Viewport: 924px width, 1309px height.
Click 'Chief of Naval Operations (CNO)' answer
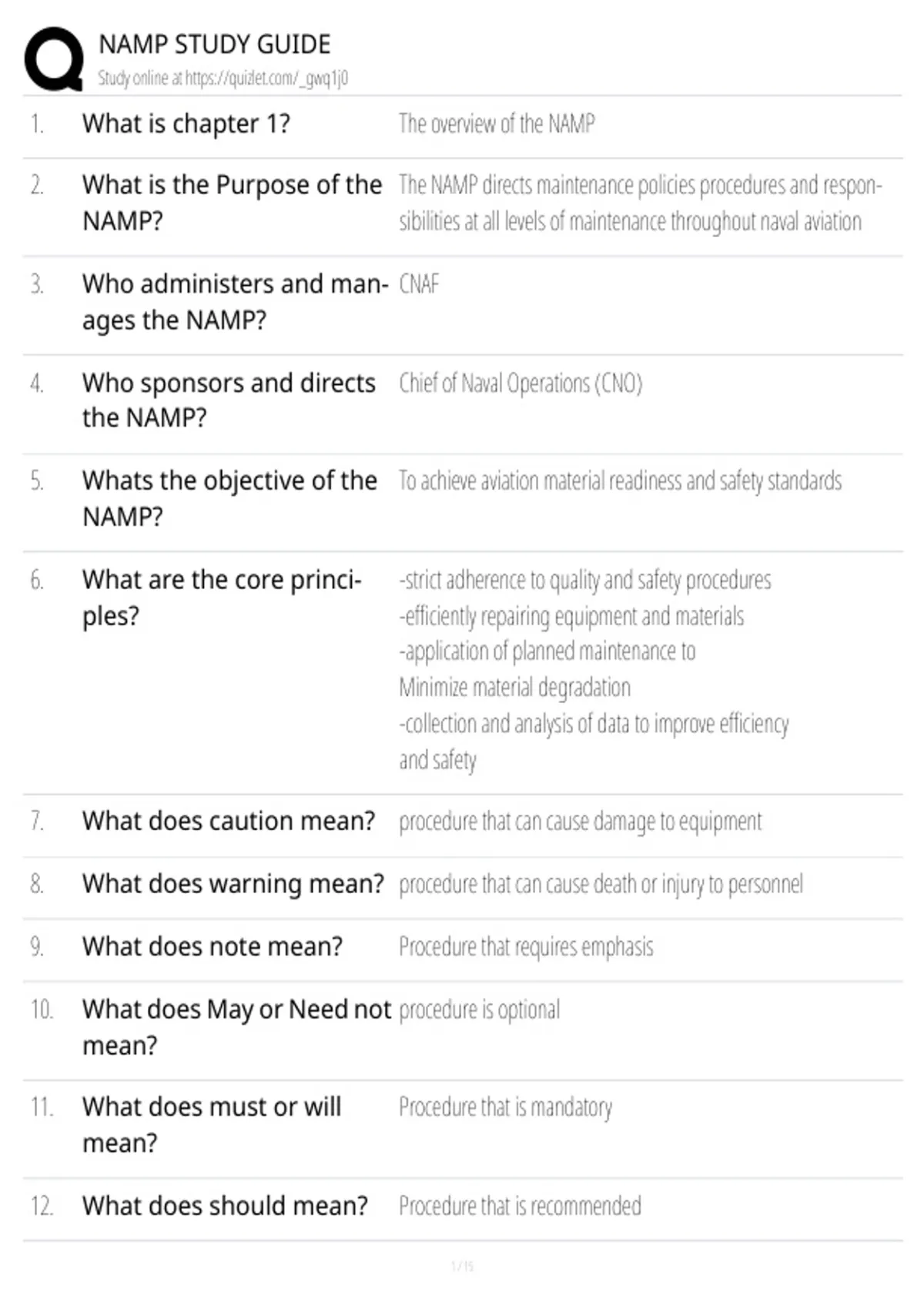tap(521, 383)
